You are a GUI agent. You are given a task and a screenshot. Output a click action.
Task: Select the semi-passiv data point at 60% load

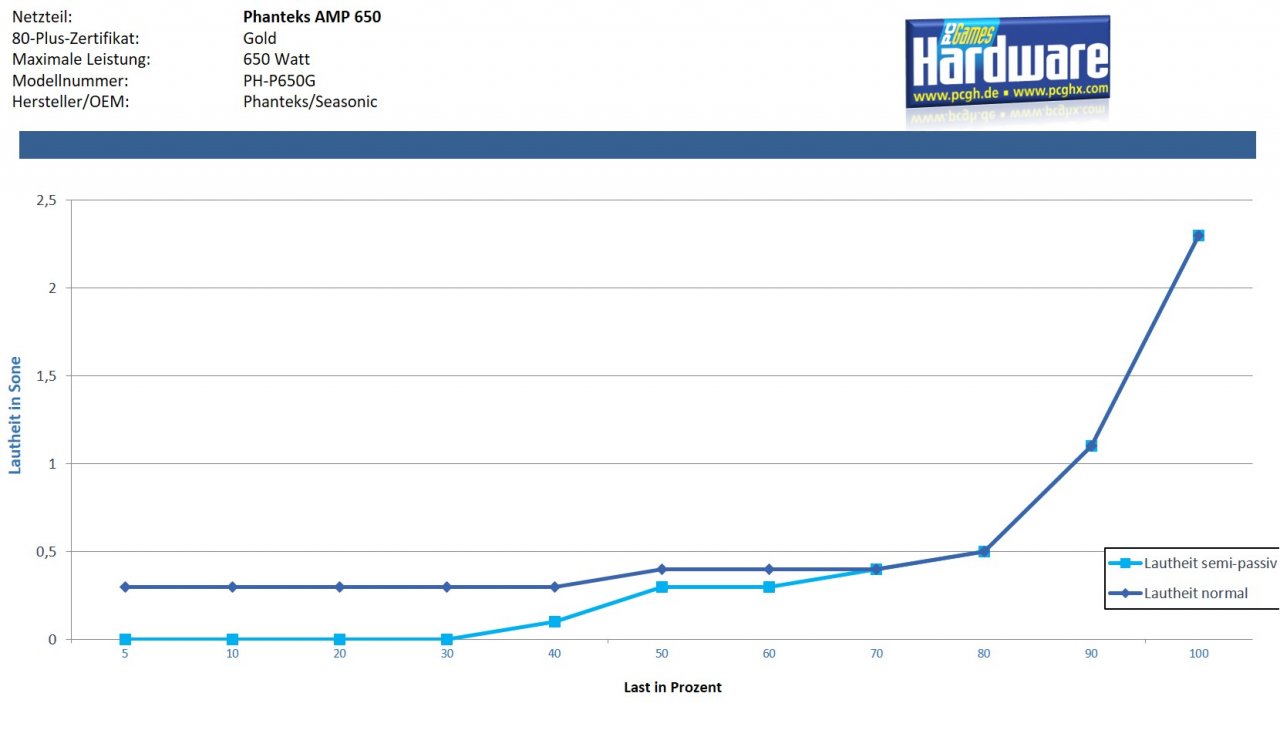[769, 587]
